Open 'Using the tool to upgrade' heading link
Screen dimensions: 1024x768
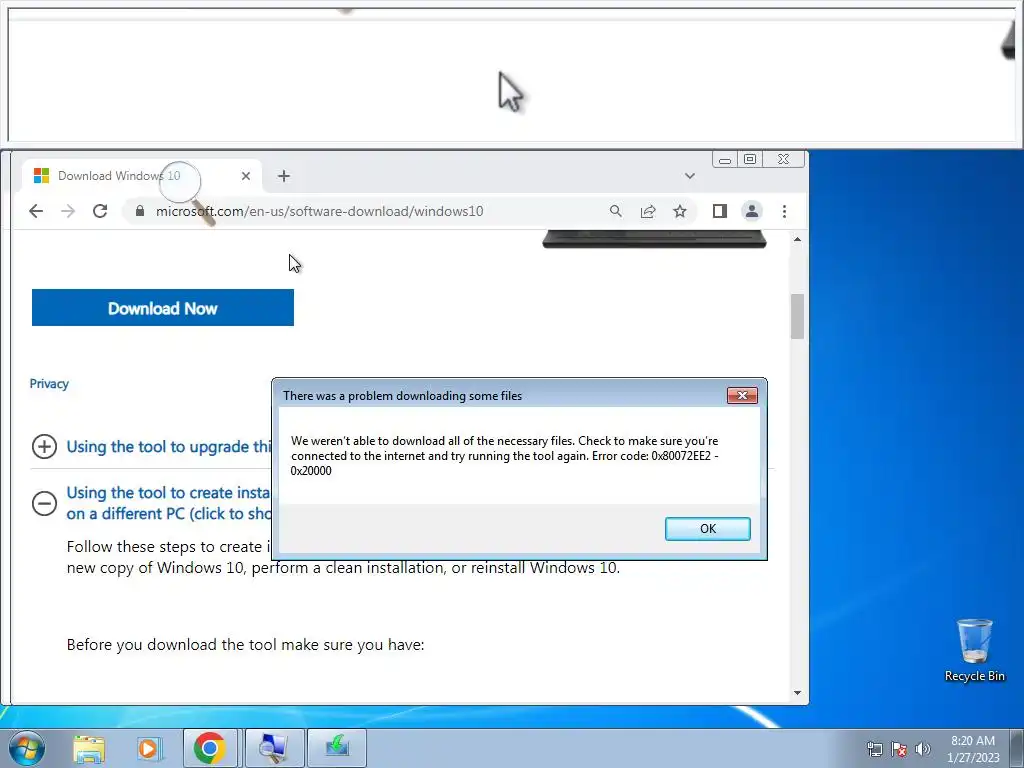[168, 447]
